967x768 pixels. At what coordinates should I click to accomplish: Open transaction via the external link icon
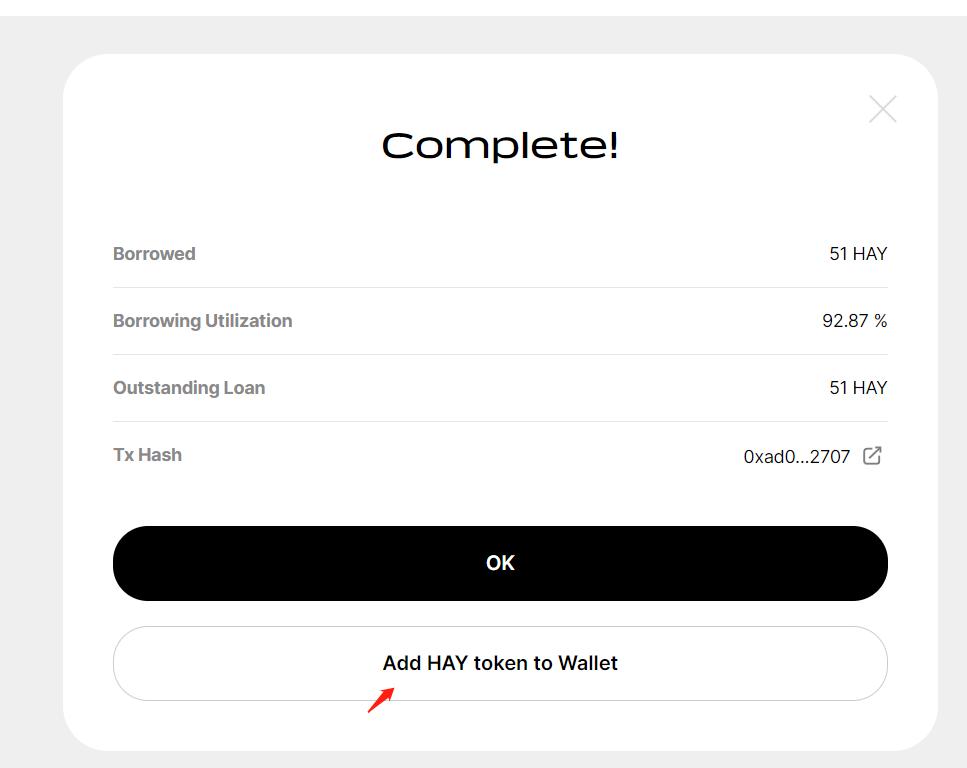coord(872,456)
